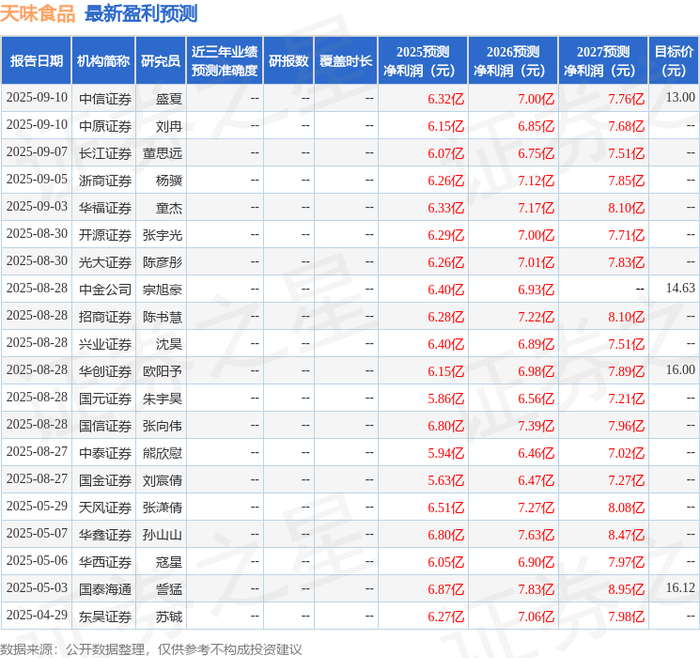This screenshot has width=700, height=658.
Task: Click the 近三年业绩预测准确度 column header
Action: coord(225,61)
